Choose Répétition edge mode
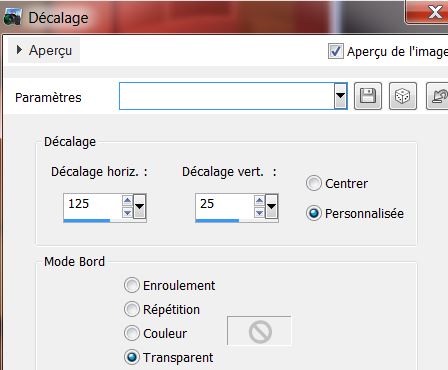This screenshot has height=370, width=448. (x=132, y=309)
